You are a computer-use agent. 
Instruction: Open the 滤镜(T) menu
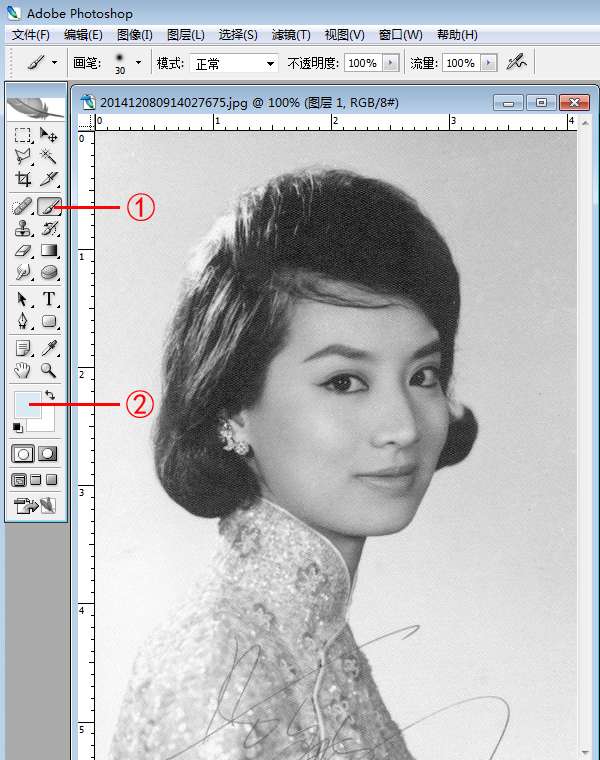[291, 35]
